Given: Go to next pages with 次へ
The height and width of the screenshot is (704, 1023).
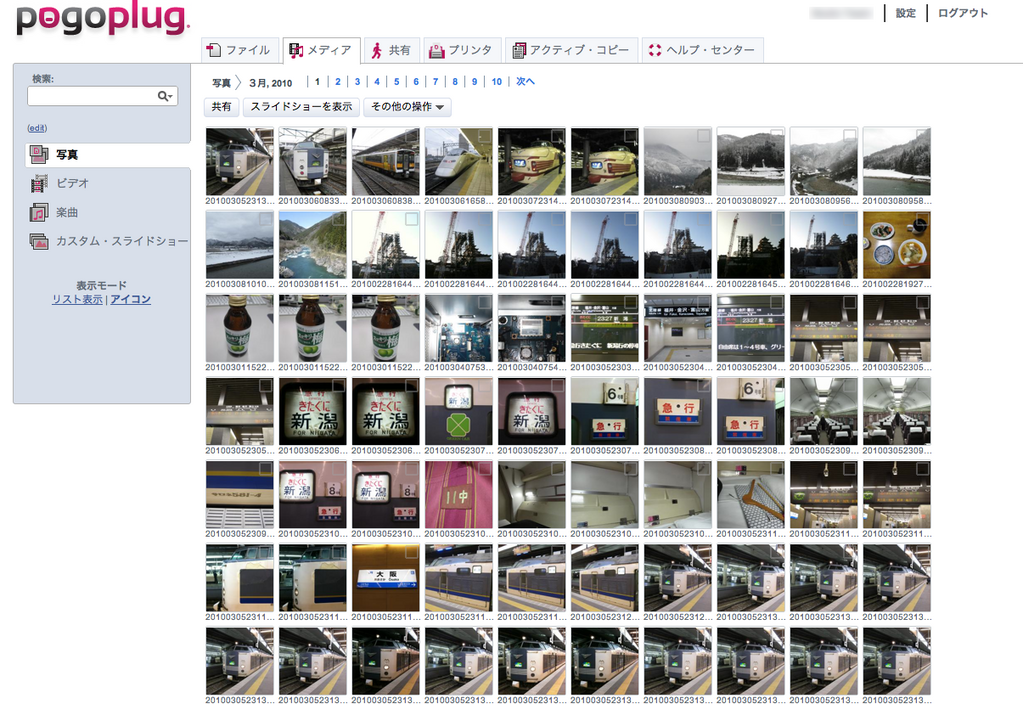Looking at the screenshot, I should (525, 82).
